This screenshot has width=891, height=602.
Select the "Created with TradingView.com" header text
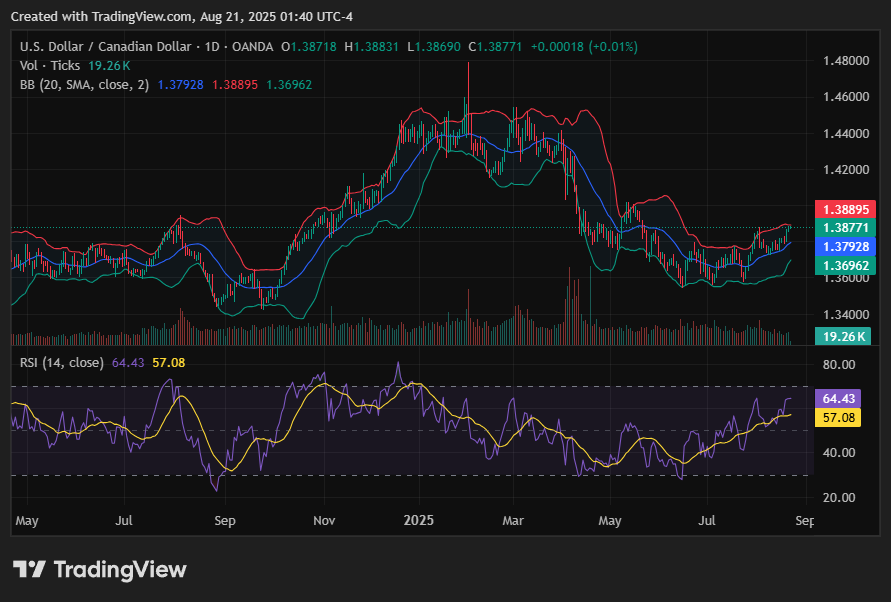102,16
